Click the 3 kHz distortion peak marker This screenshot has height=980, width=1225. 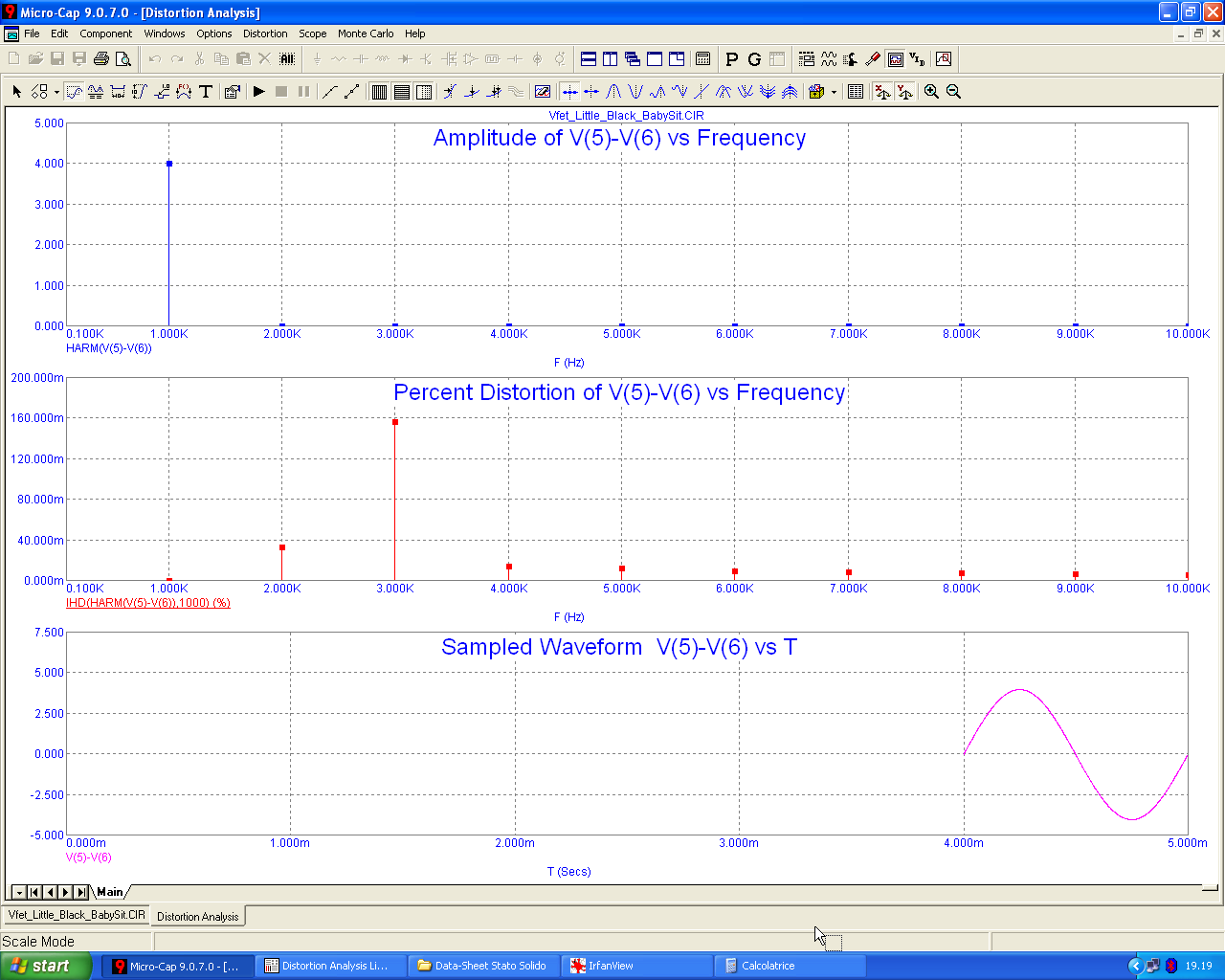coord(395,422)
